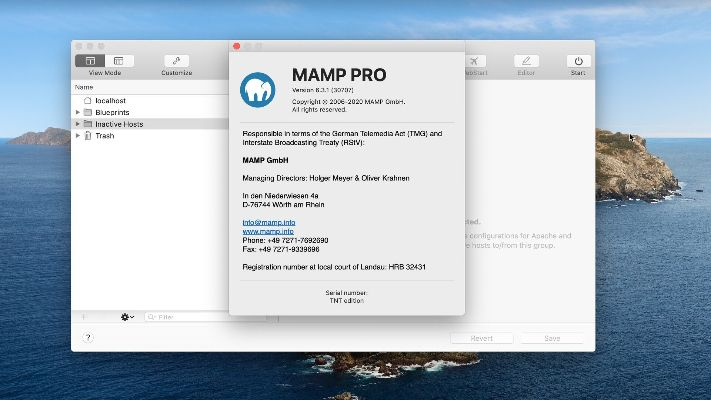Click the help question mark button
The height and width of the screenshot is (400, 711).
click(x=88, y=338)
